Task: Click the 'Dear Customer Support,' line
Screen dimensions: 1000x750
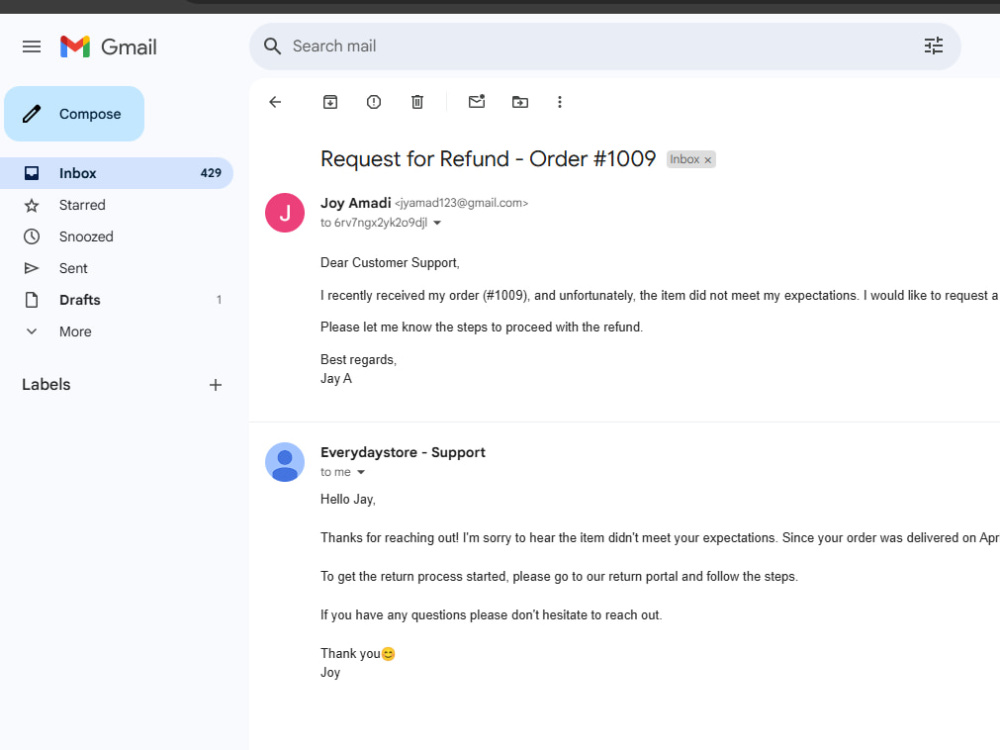Action: tap(390, 263)
